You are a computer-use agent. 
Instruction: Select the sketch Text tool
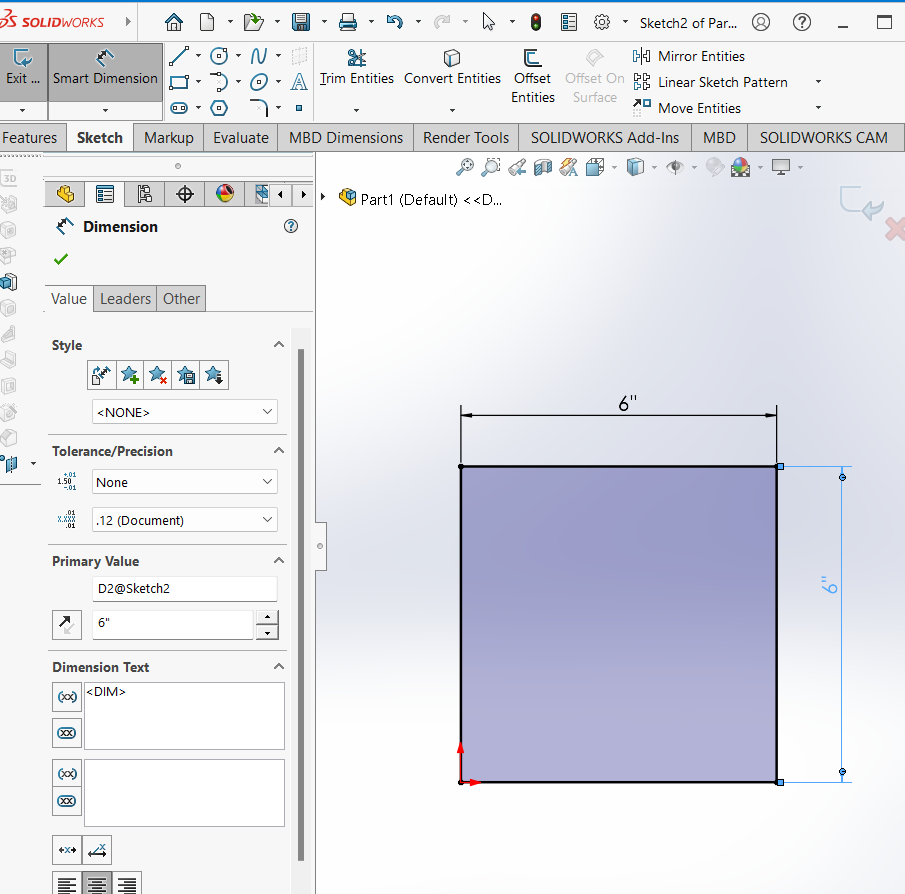point(298,82)
